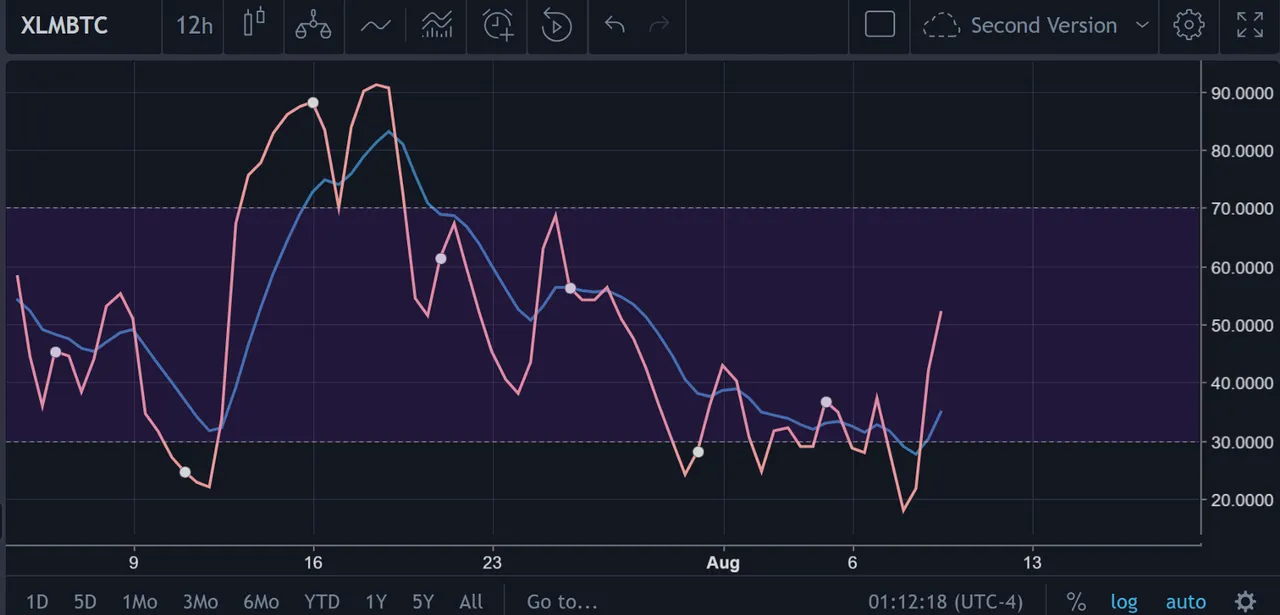Undo the last chart action

click(x=615, y=25)
